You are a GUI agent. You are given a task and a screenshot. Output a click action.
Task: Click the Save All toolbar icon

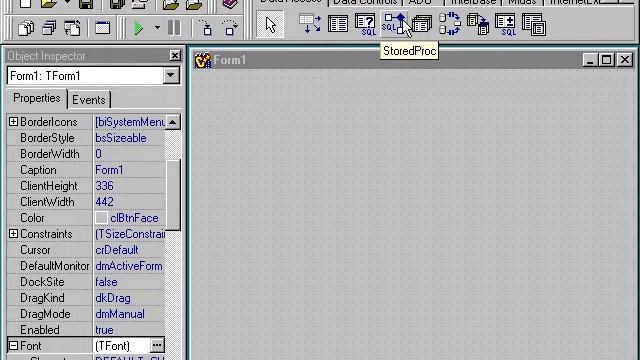117,4
